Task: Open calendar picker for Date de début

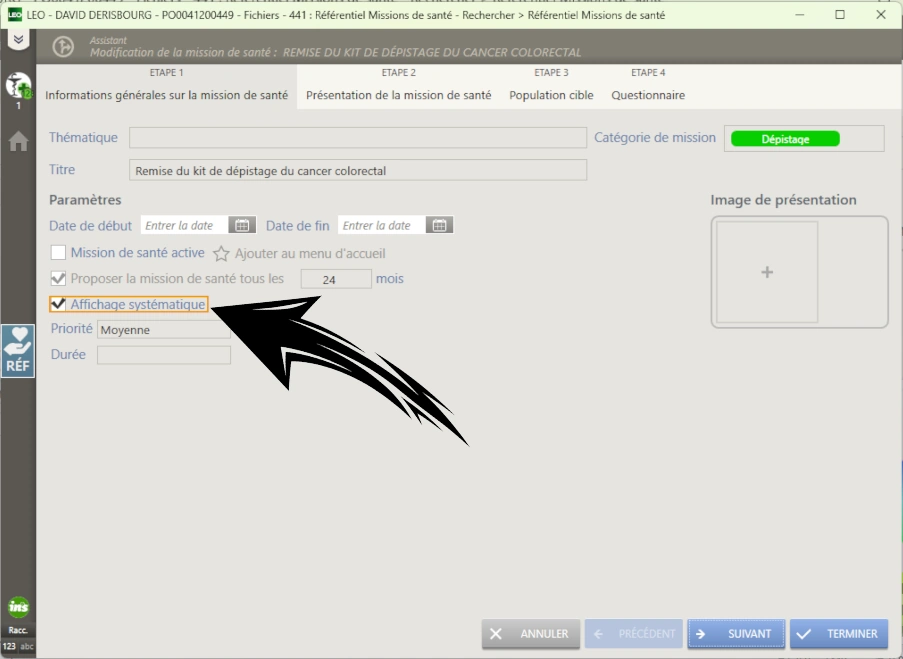Action: pos(241,226)
